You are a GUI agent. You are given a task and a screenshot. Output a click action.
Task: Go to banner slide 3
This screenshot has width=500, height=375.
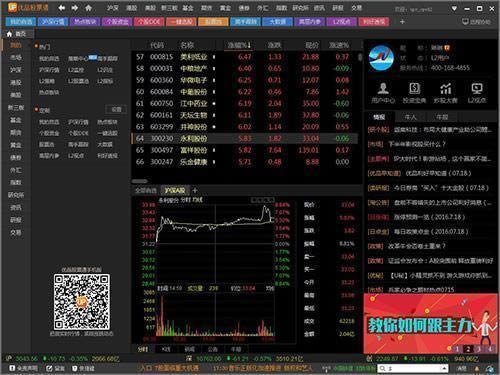479,349
